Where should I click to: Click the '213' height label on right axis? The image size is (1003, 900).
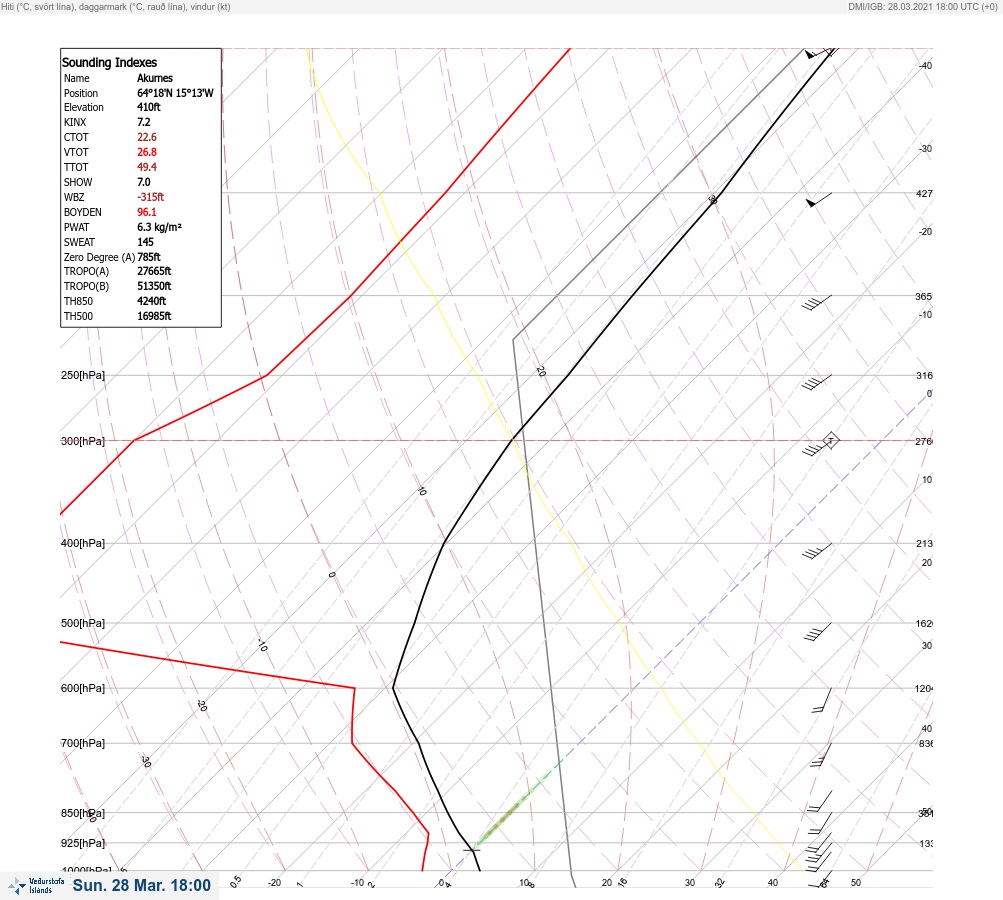click(x=924, y=544)
